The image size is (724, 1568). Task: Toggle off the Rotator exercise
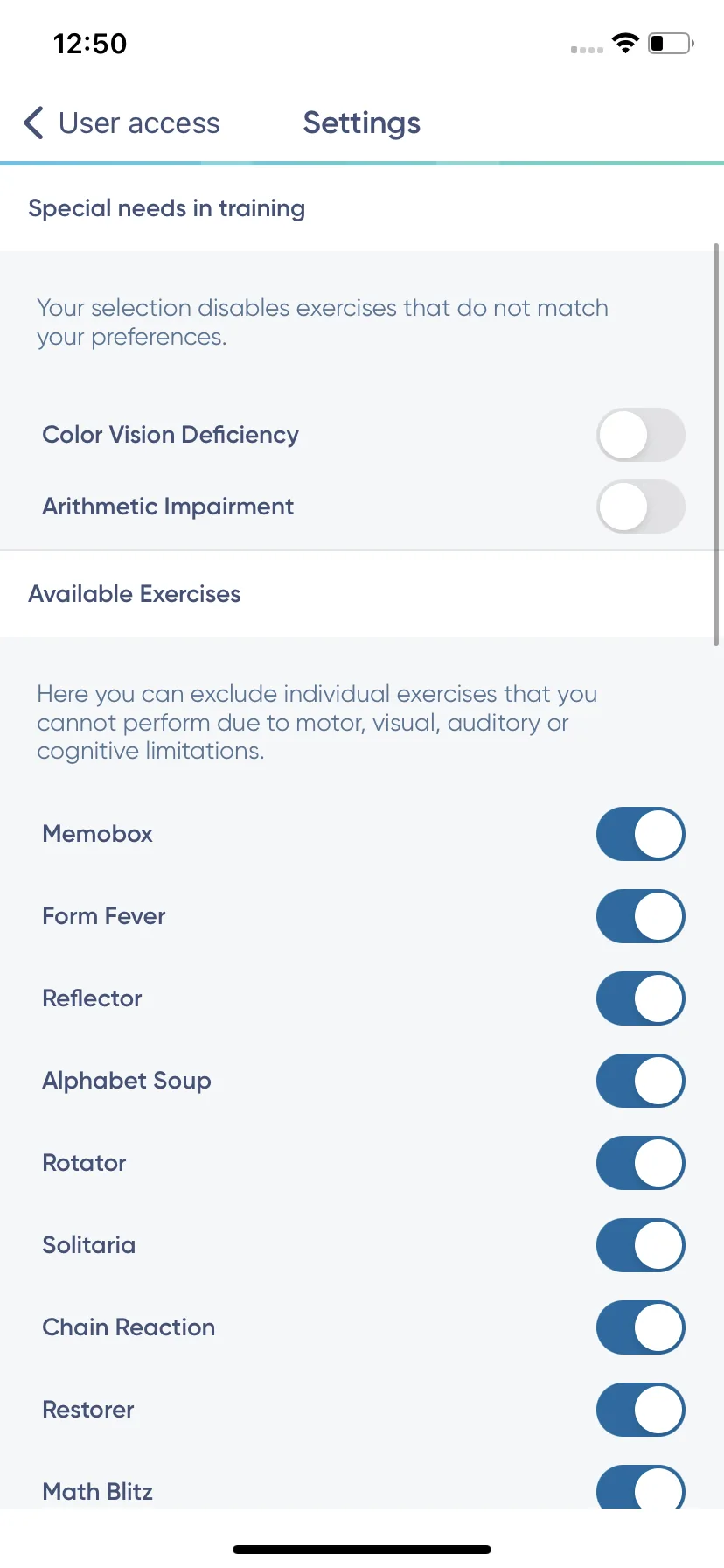pos(641,1163)
